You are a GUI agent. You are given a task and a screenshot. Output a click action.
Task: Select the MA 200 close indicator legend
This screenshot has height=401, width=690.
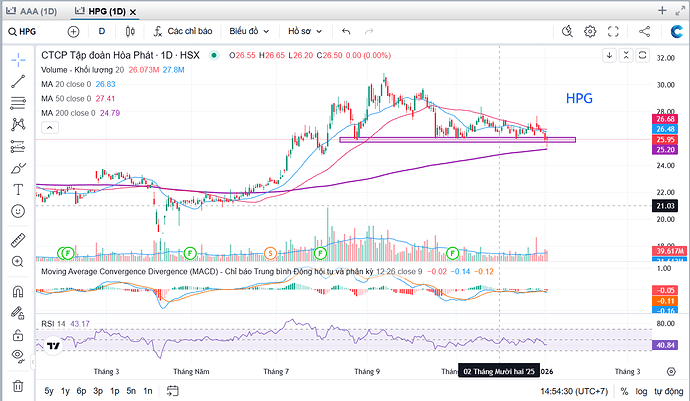tap(81, 113)
